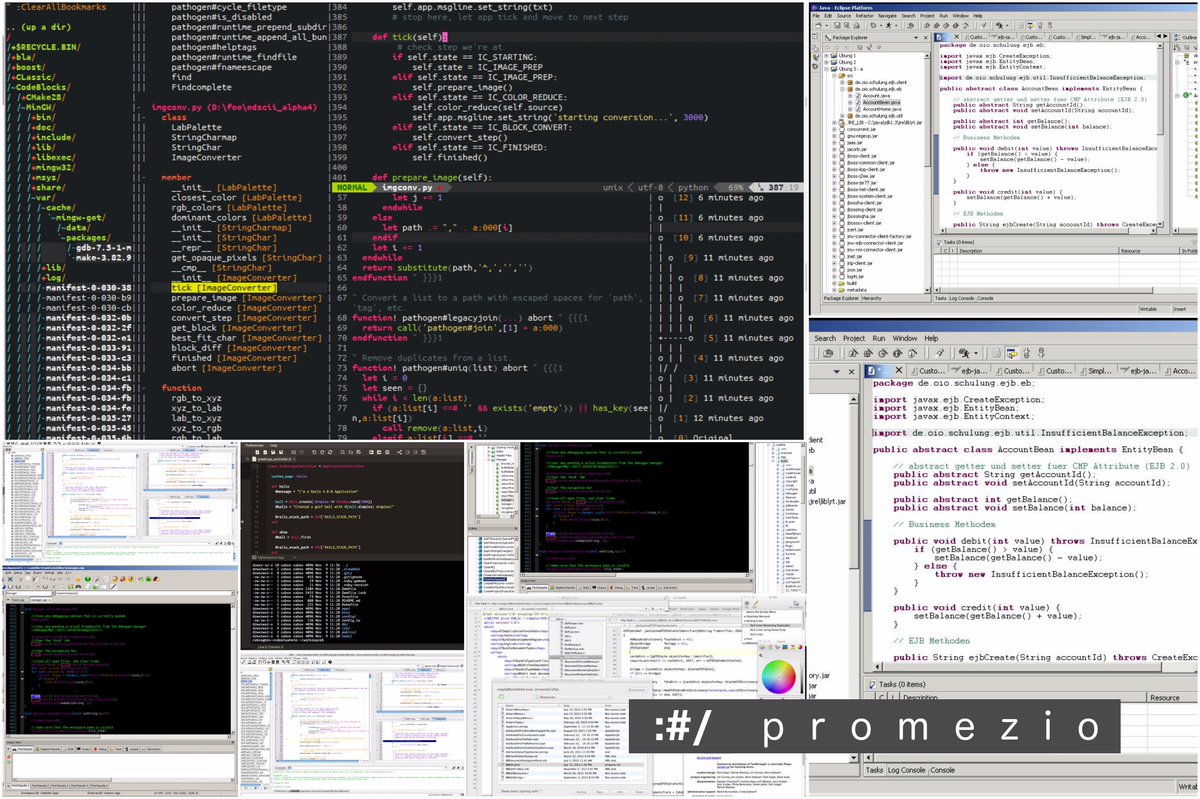
Task: Click Run running-man icon in small Eclipse toolbar
Action: 888,26
